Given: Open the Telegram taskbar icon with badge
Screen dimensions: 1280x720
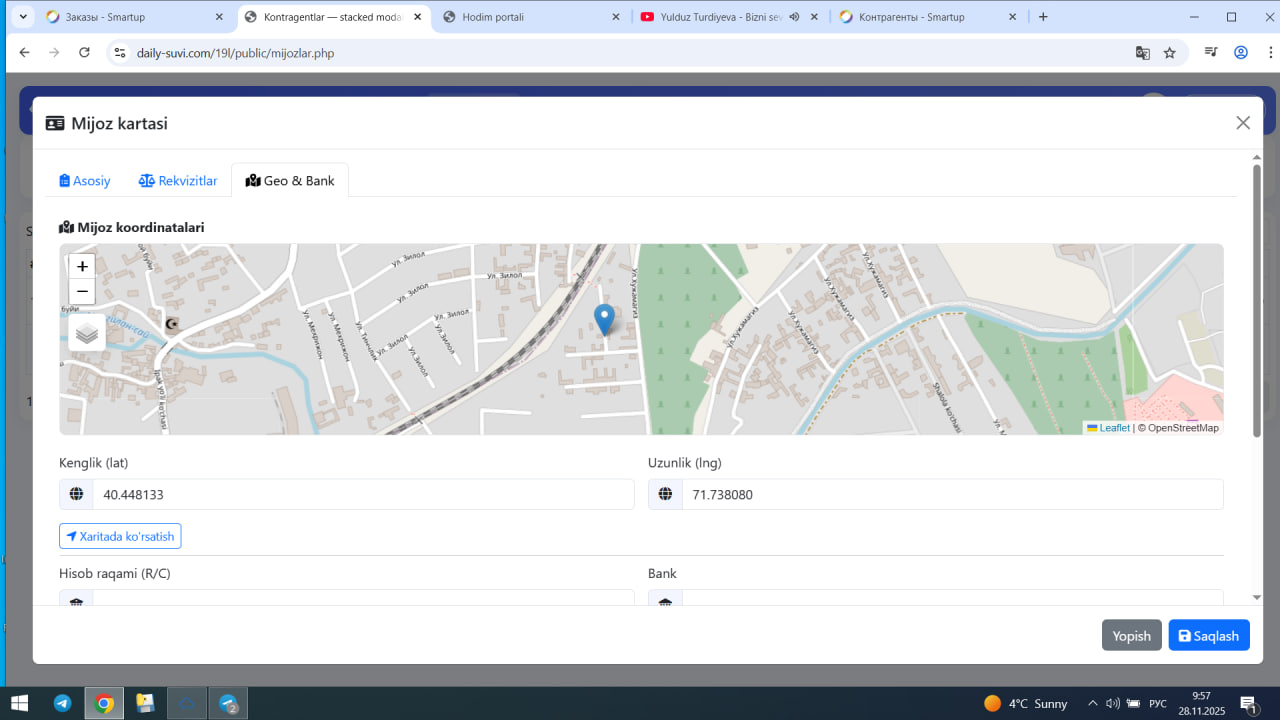Looking at the screenshot, I should (x=228, y=703).
